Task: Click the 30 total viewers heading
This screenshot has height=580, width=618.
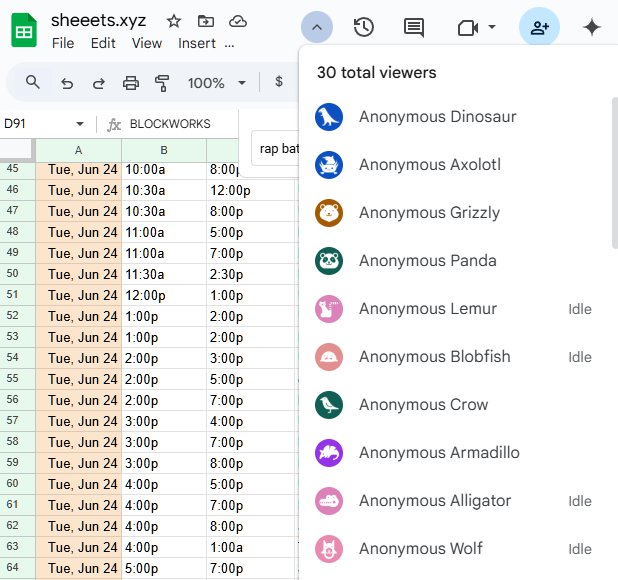Action: tap(376, 72)
